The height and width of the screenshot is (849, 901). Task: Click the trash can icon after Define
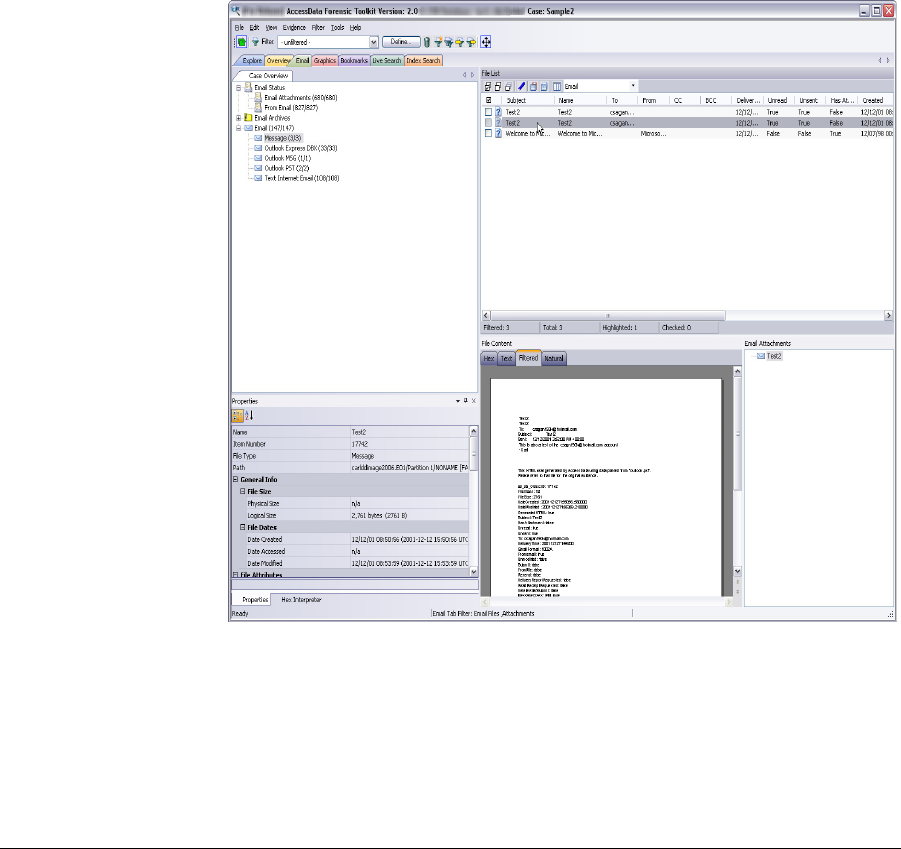pos(427,42)
